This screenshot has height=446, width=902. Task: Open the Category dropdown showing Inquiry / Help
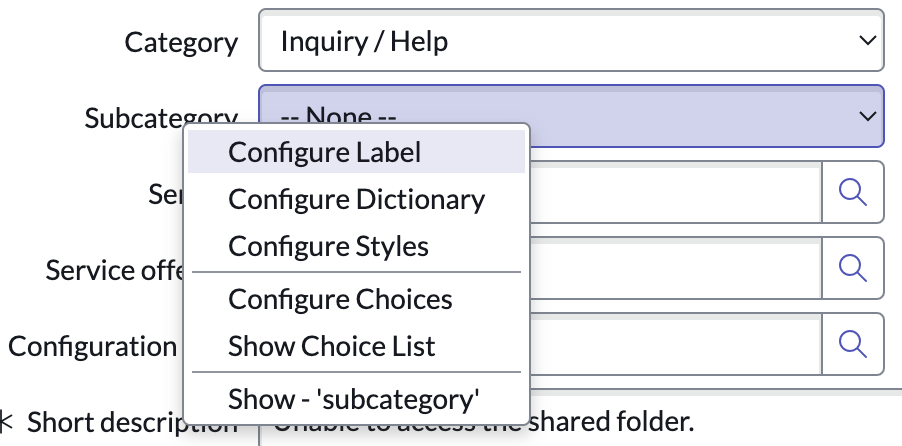[x=571, y=40]
